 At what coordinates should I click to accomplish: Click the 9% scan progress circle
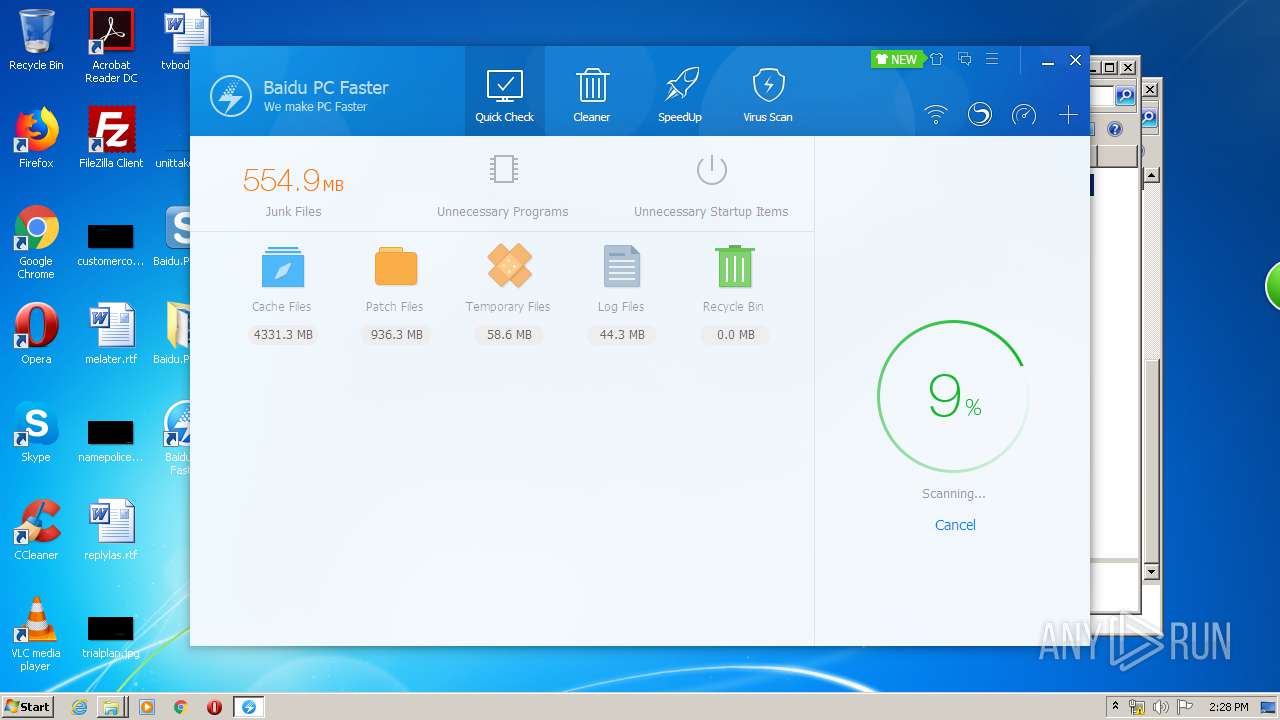[953, 396]
